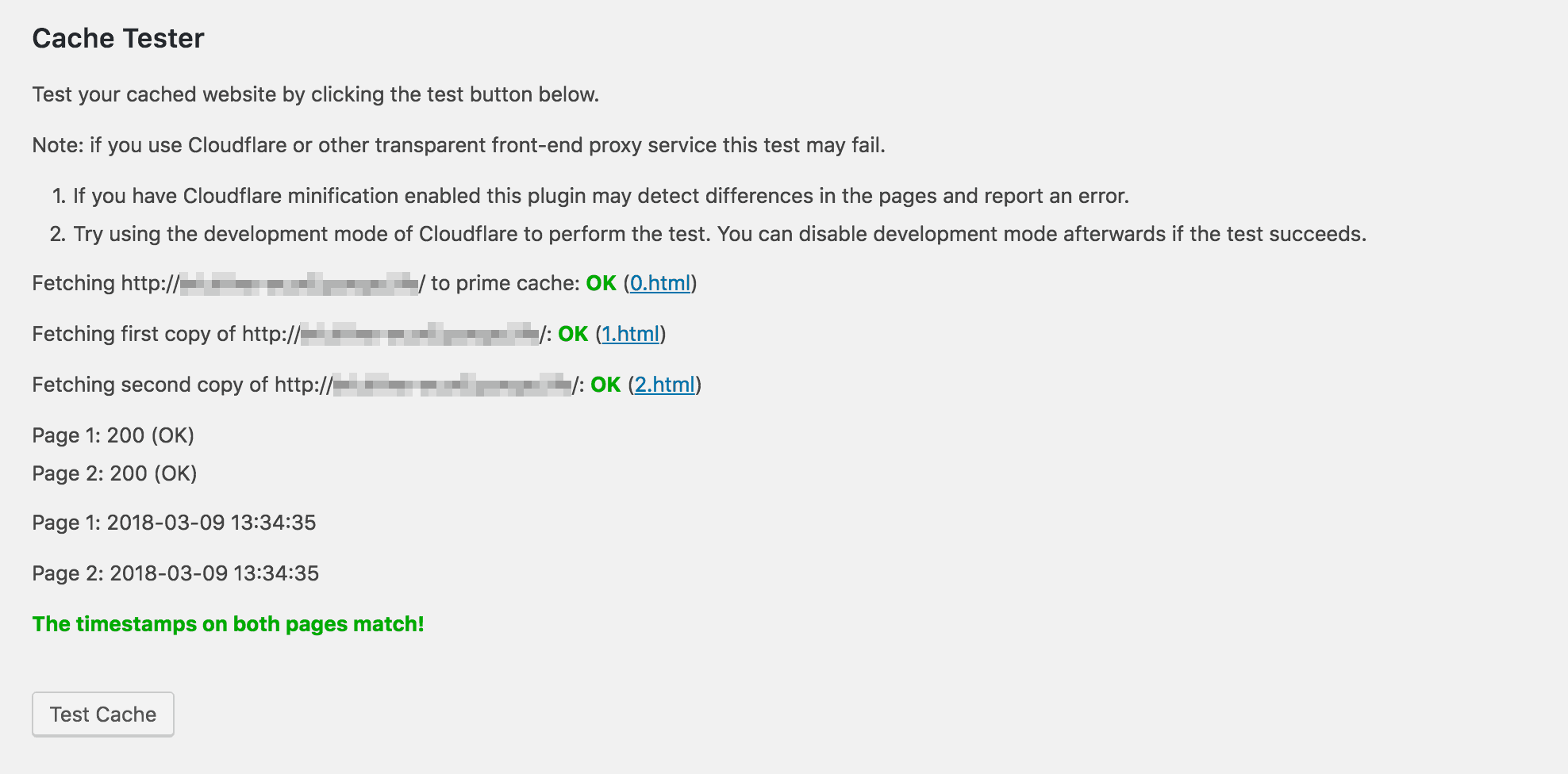Click the green OK after first copy
The height and width of the screenshot is (774, 1568).
[x=573, y=334]
